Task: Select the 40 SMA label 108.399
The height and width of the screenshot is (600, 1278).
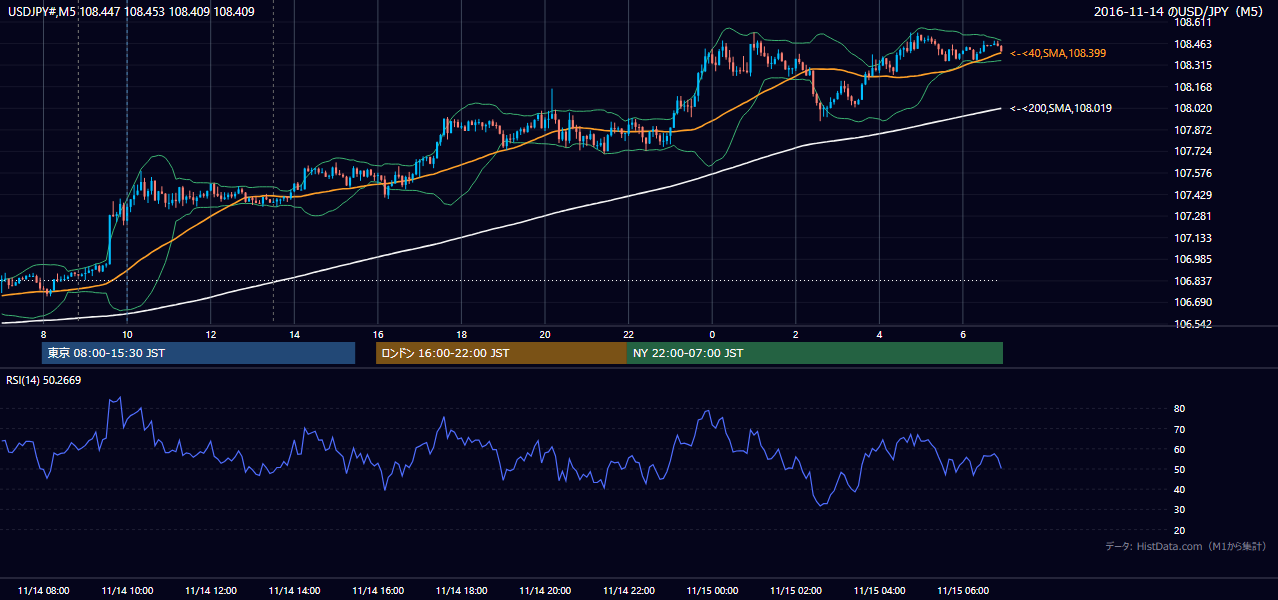Action: click(1060, 52)
